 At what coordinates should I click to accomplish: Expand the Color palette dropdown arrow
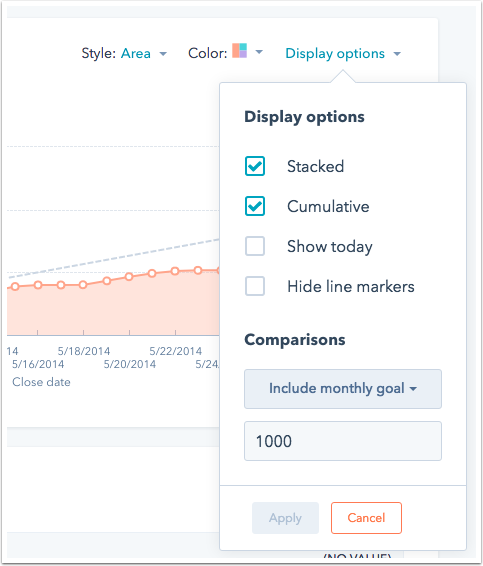click(259, 52)
